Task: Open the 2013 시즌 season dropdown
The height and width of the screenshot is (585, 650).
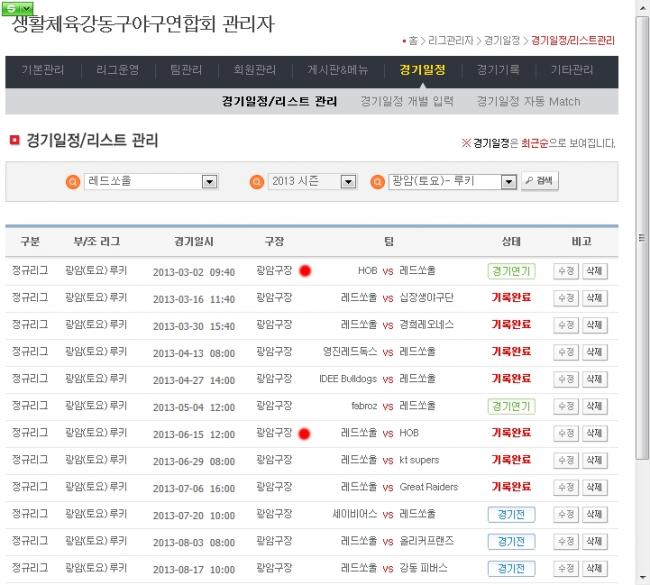Action: pos(312,182)
